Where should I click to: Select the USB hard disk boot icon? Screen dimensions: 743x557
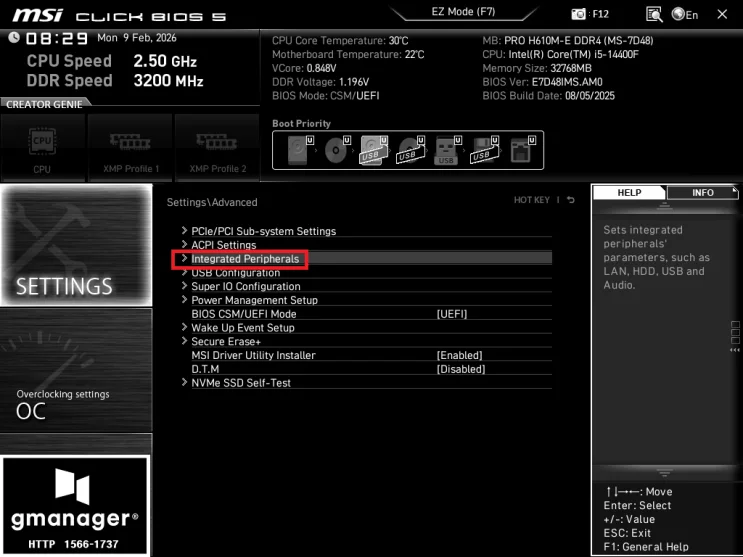click(374, 150)
